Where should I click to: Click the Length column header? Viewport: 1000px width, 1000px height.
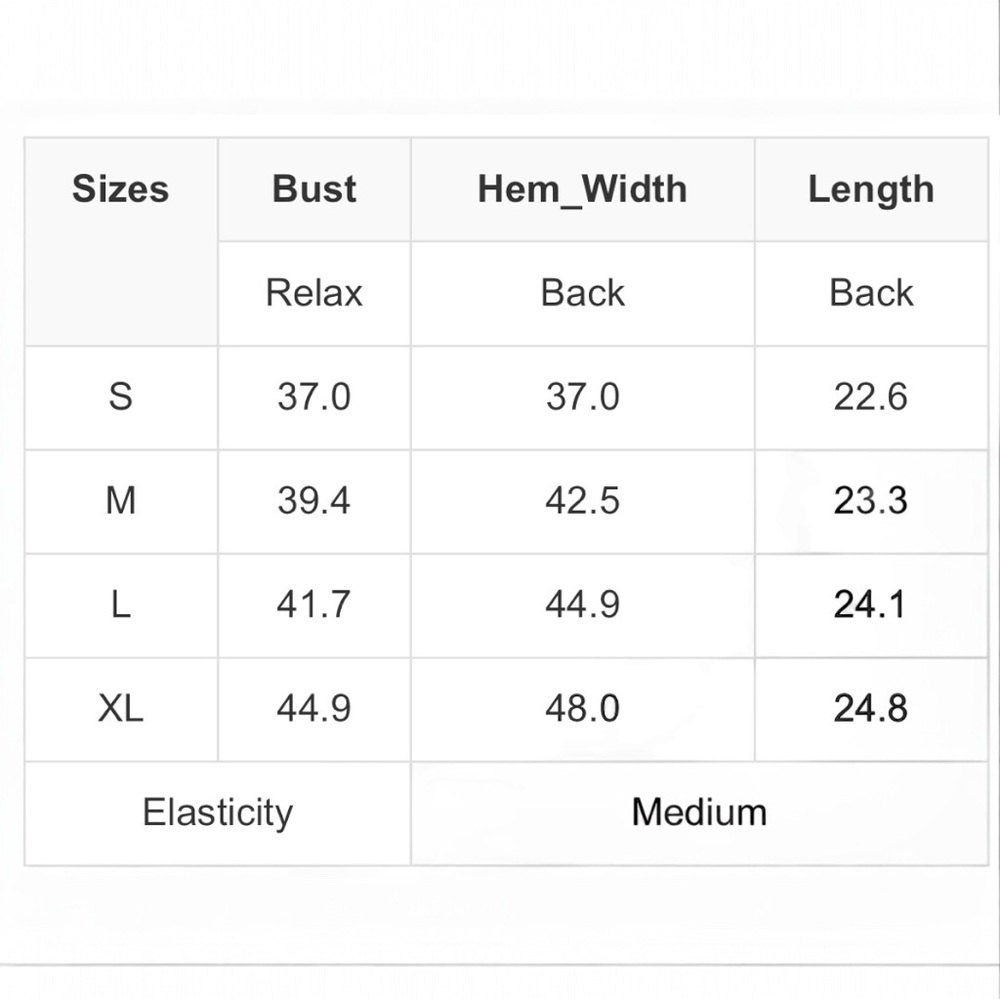870,189
